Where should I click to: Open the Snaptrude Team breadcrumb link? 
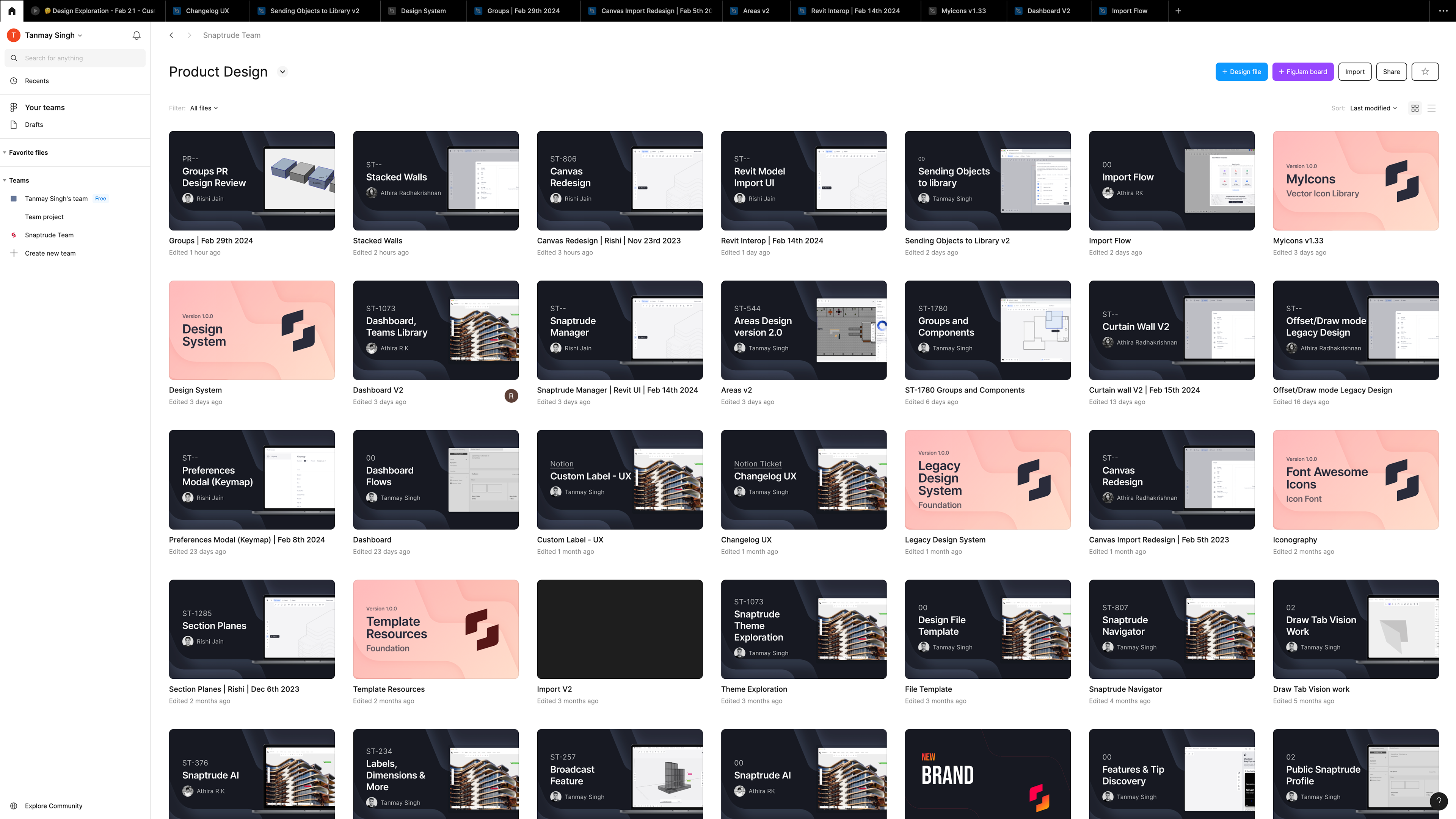[x=232, y=36]
